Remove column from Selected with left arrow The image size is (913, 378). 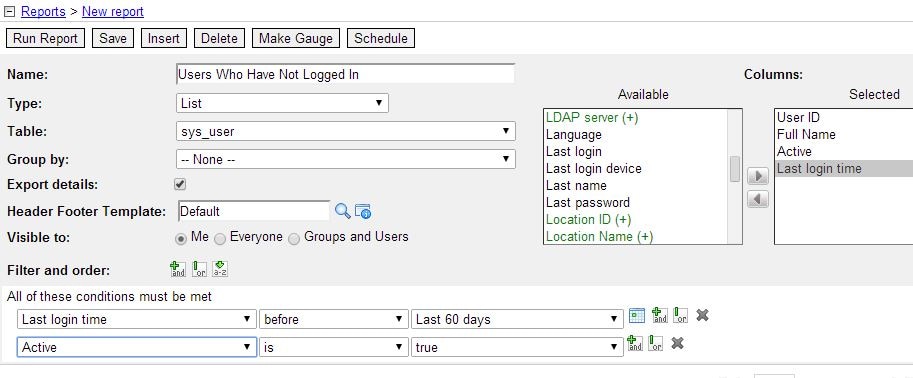(x=758, y=199)
